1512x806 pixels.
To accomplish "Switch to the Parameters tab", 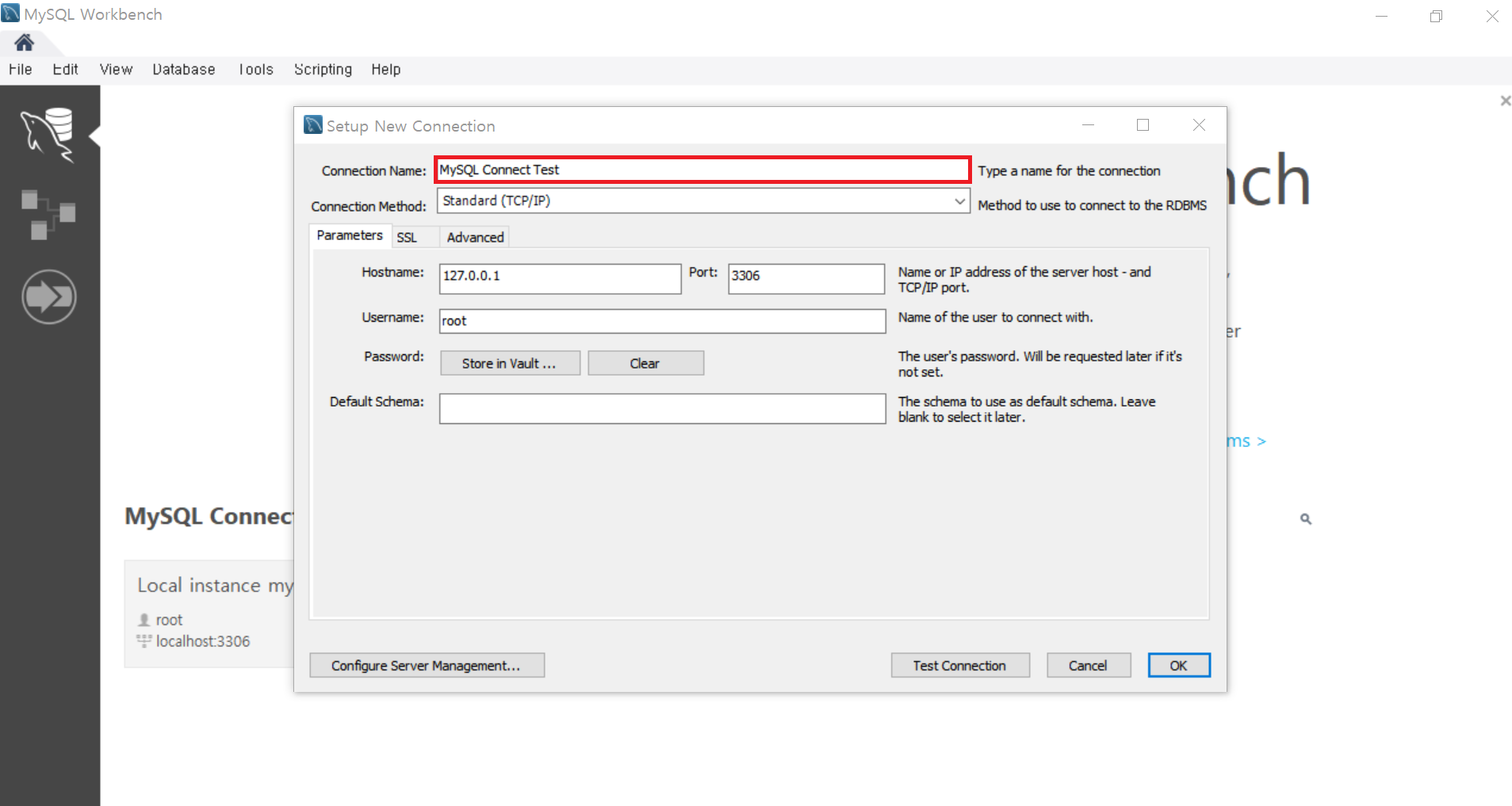I will tap(350, 235).
